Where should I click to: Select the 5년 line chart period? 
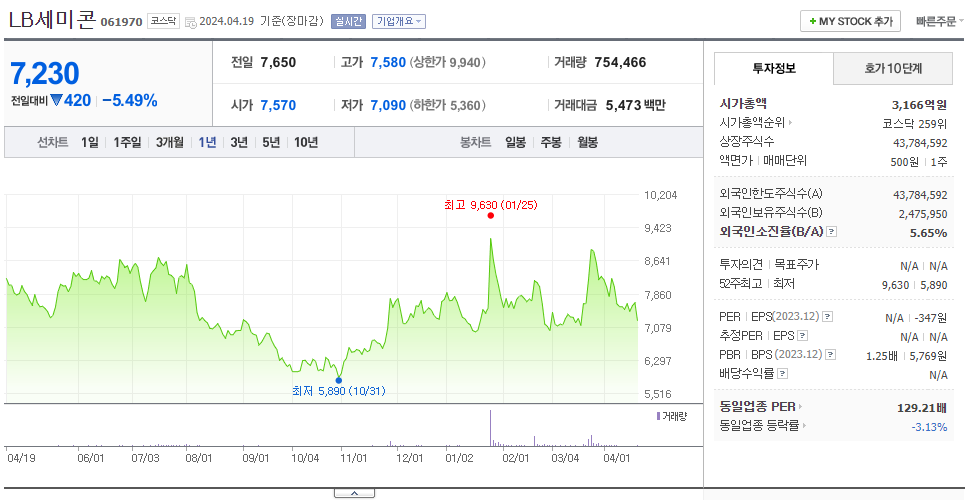(x=271, y=143)
